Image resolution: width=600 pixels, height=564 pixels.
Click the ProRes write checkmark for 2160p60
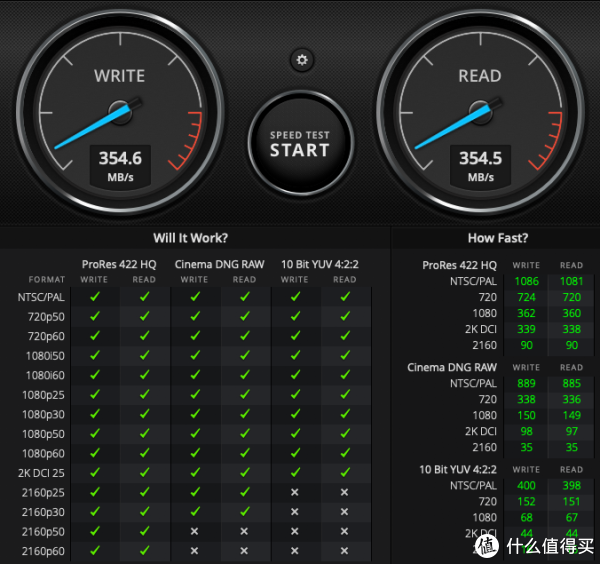[x=95, y=550]
